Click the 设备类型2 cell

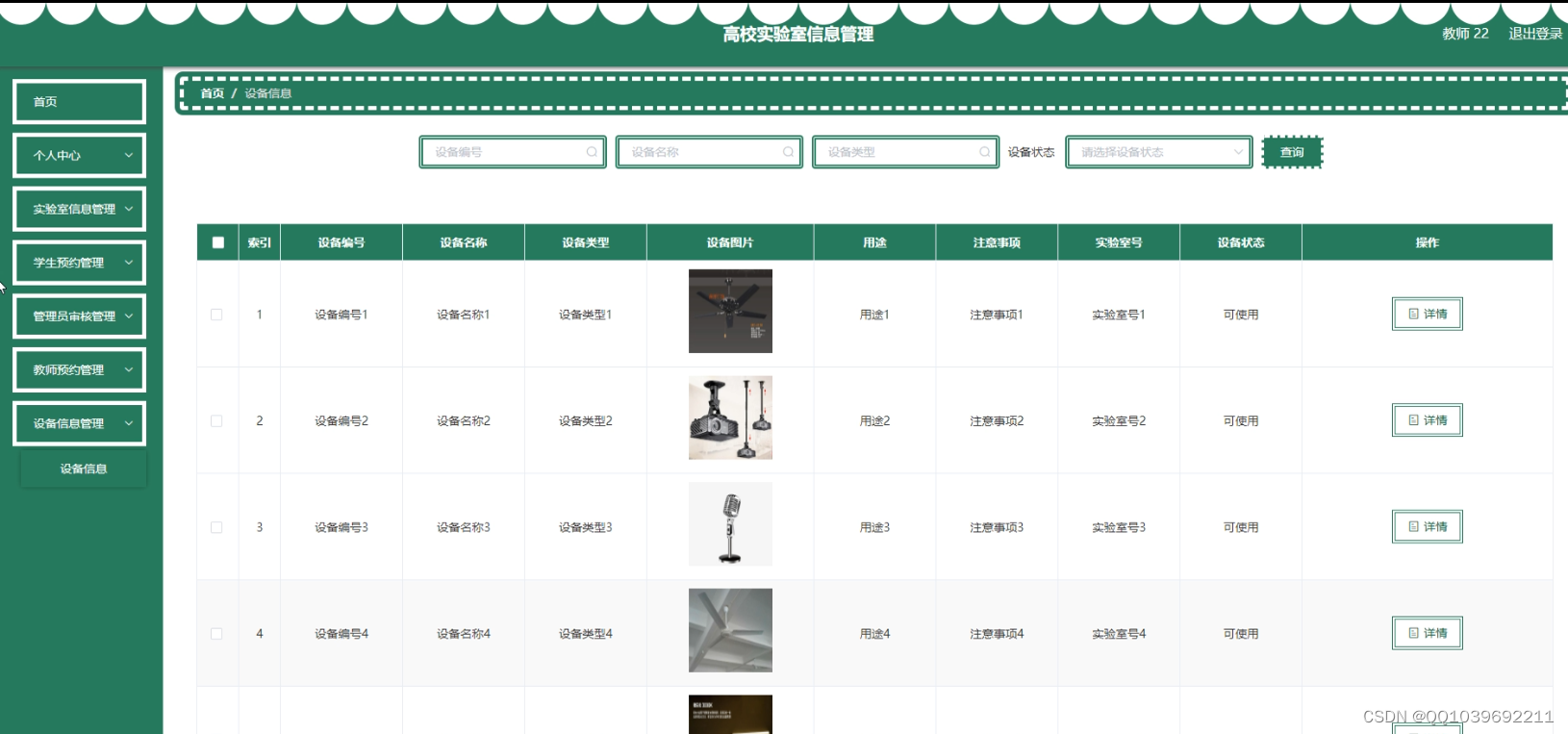pyautogui.click(x=586, y=421)
